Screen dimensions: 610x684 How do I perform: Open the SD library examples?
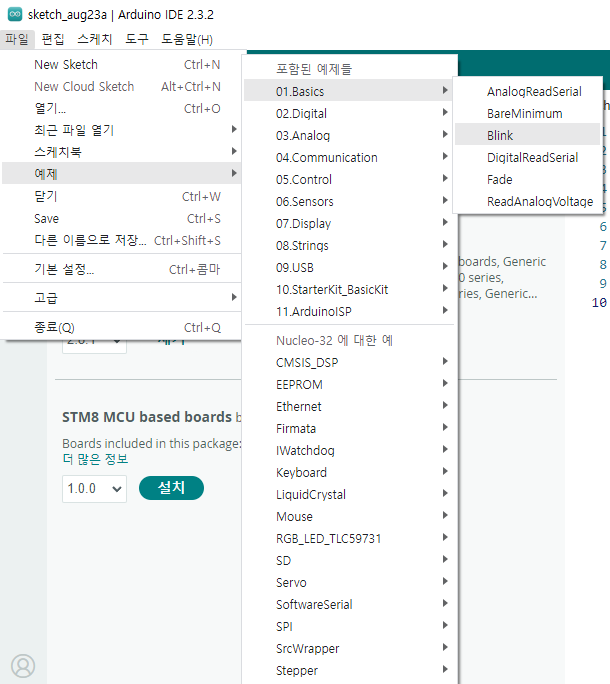coord(349,560)
